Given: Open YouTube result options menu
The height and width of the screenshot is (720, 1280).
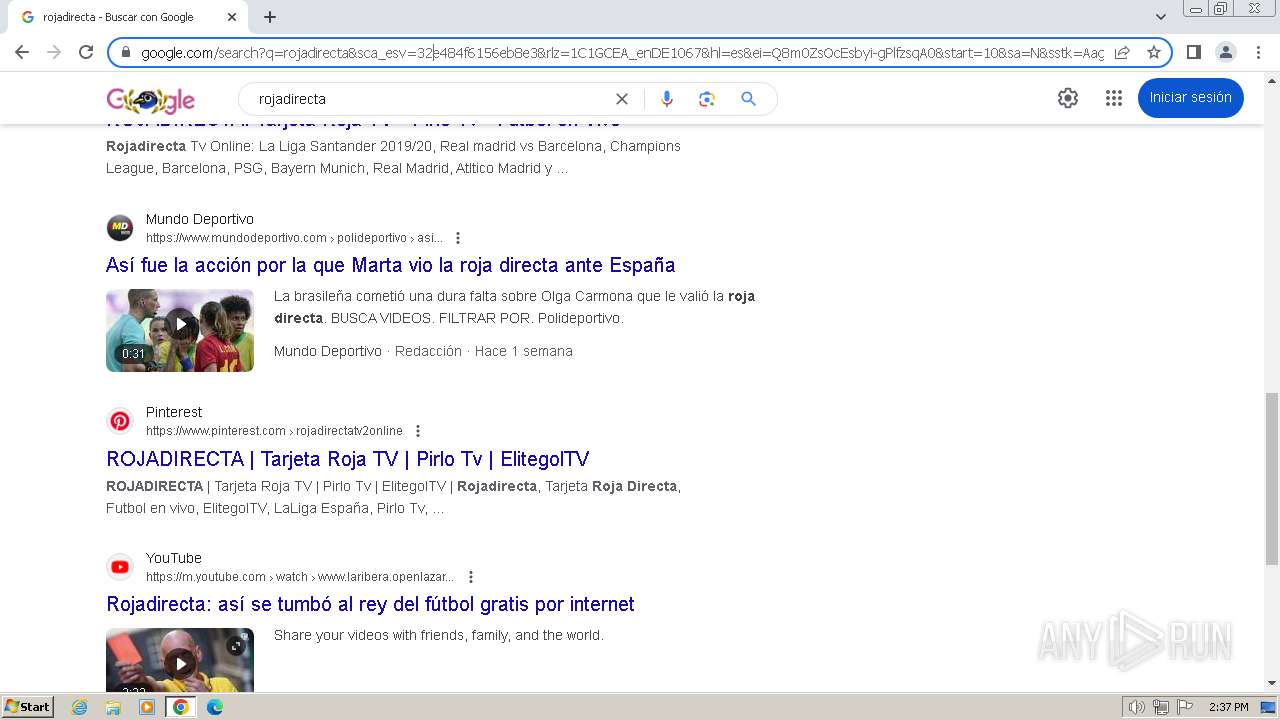Looking at the screenshot, I should 471,577.
